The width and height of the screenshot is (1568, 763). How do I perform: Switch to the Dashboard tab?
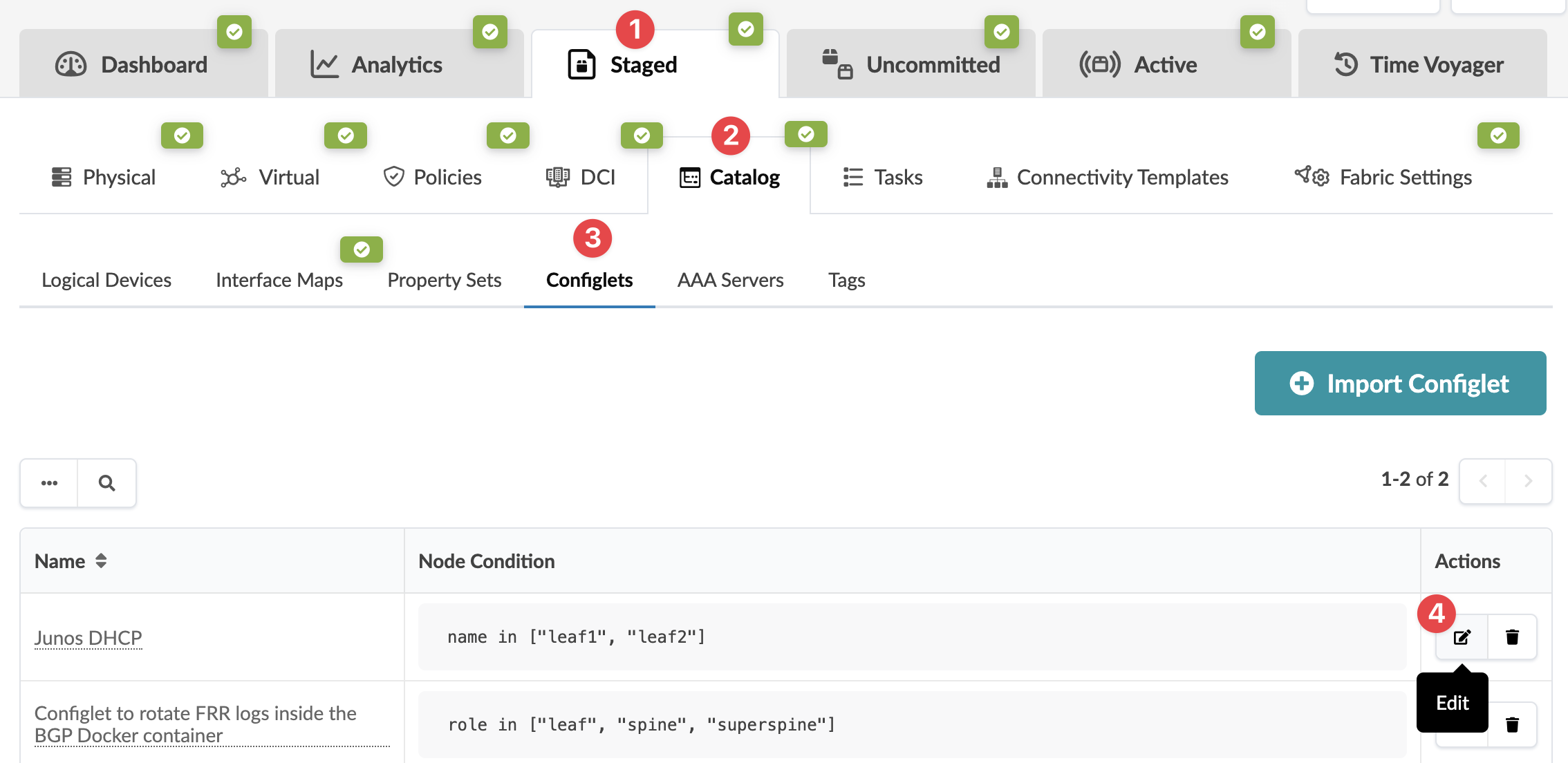[131, 65]
